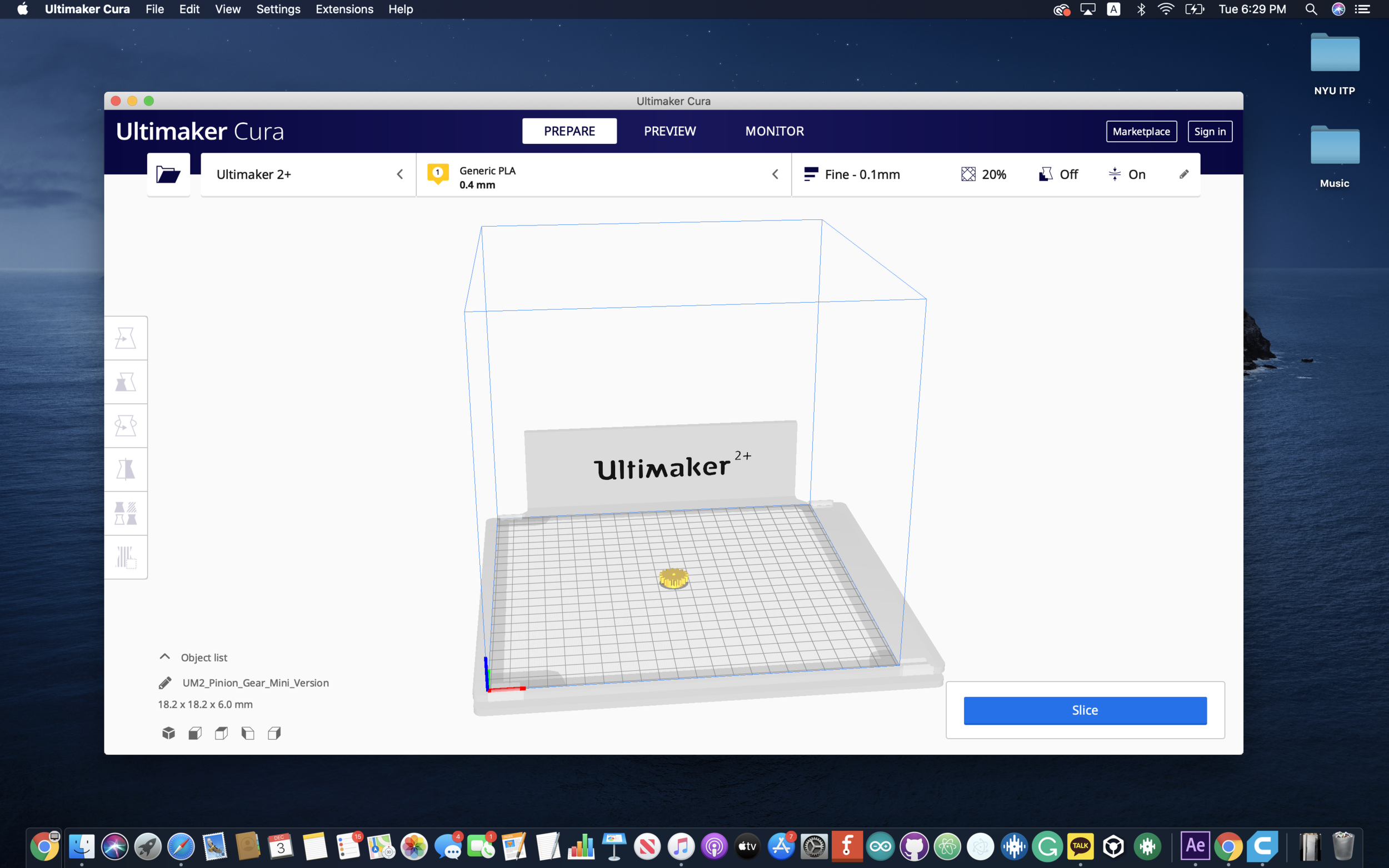Switch to right side view cube icon
The width and height of the screenshot is (1389, 868).
point(274,733)
